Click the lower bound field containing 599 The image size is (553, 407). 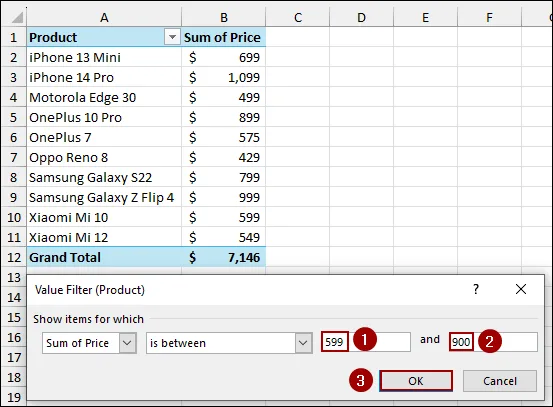click(366, 342)
